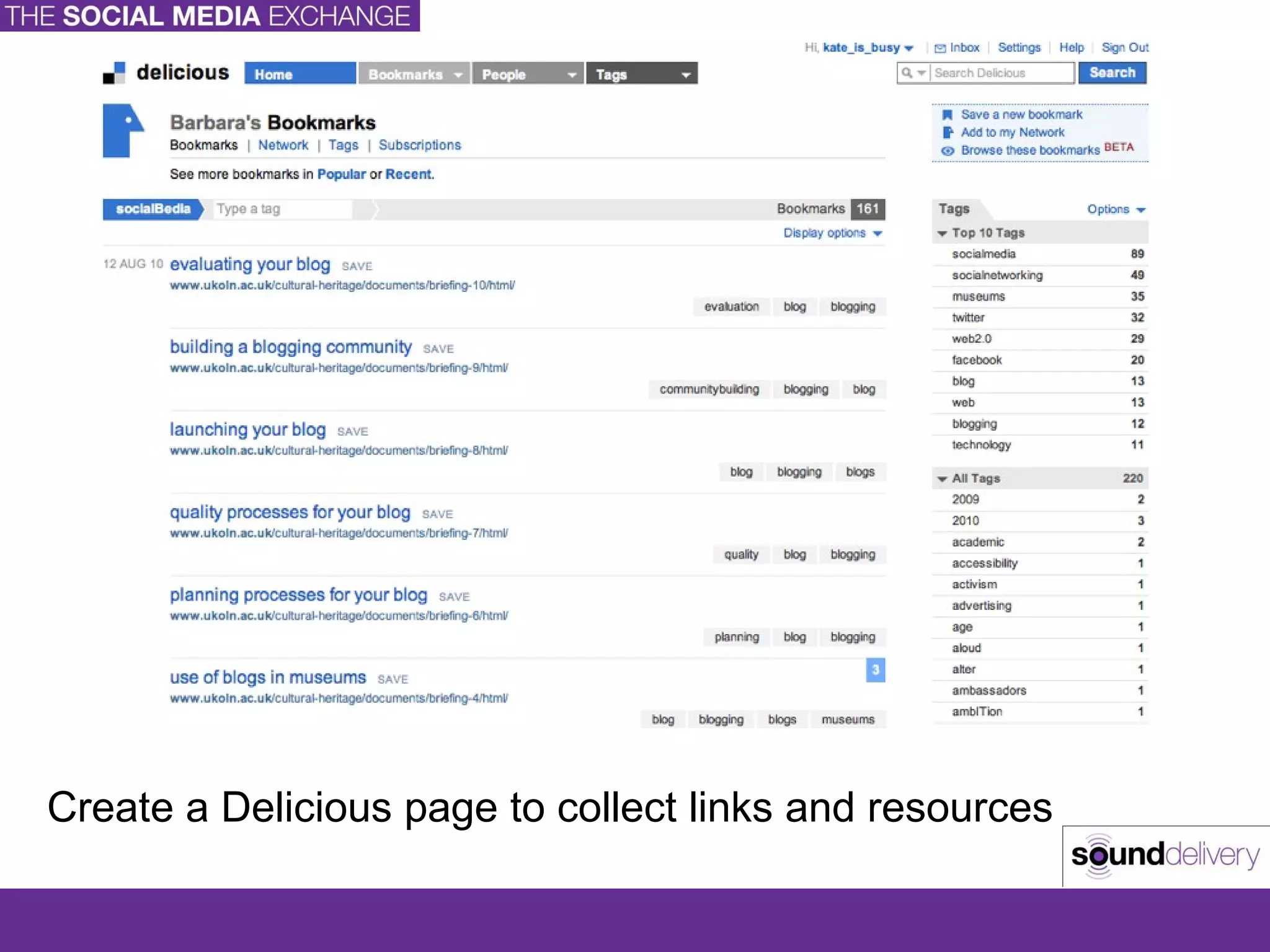Click the evaluation tag chip
This screenshot has width=1270, height=952.
tap(731, 307)
